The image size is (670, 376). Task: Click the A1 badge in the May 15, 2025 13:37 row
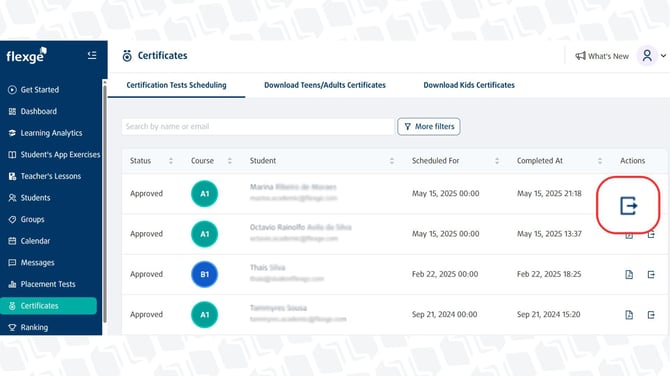(204, 234)
